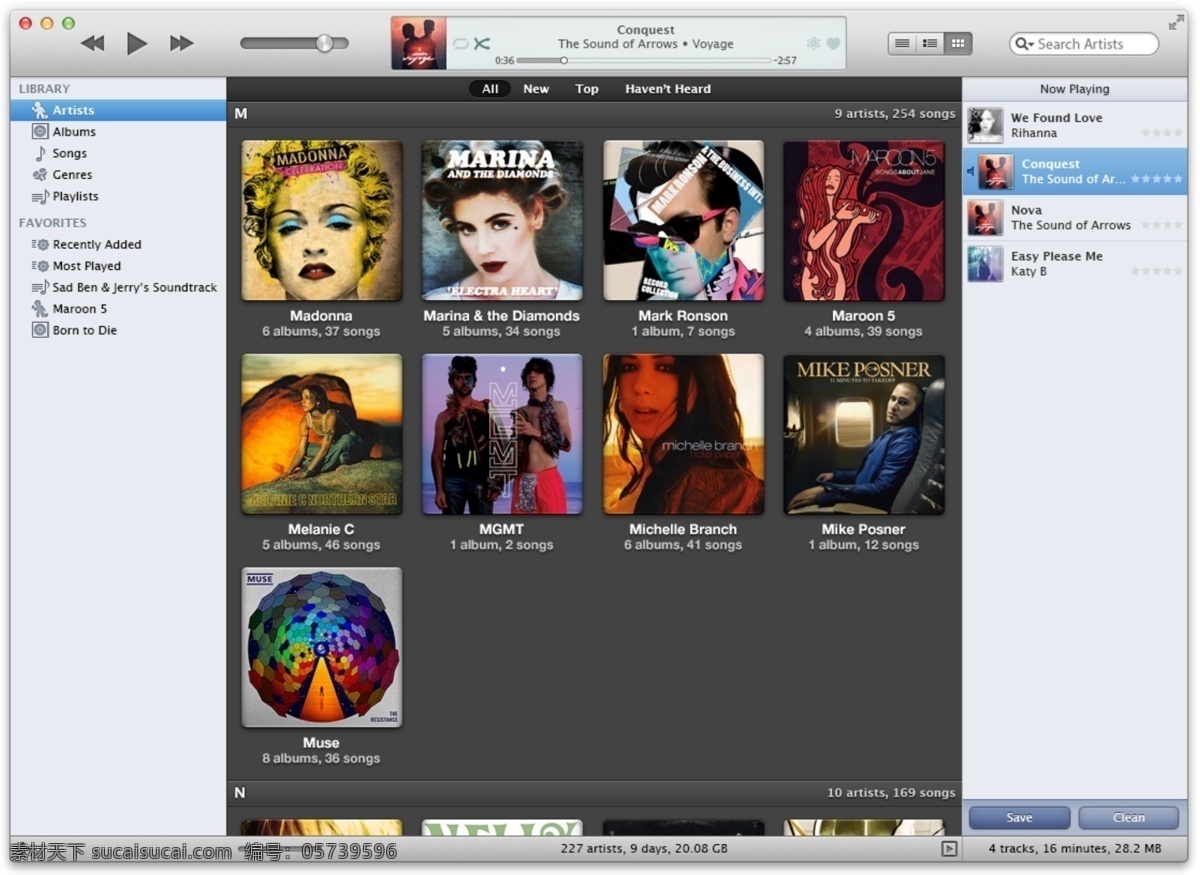Open the search scope magnifier dropdown

[x=1024, y=44]
